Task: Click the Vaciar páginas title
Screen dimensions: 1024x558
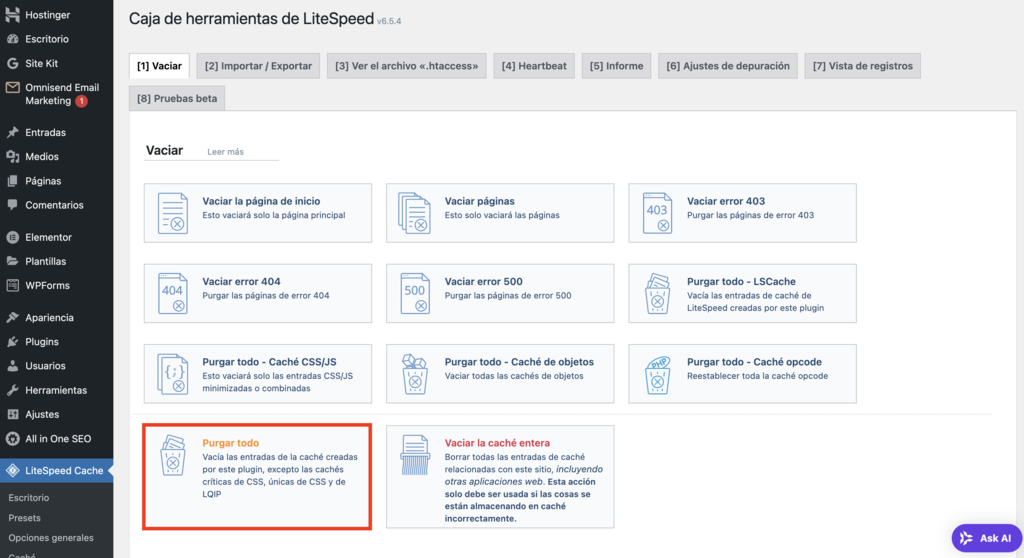Action: [479, 201]
